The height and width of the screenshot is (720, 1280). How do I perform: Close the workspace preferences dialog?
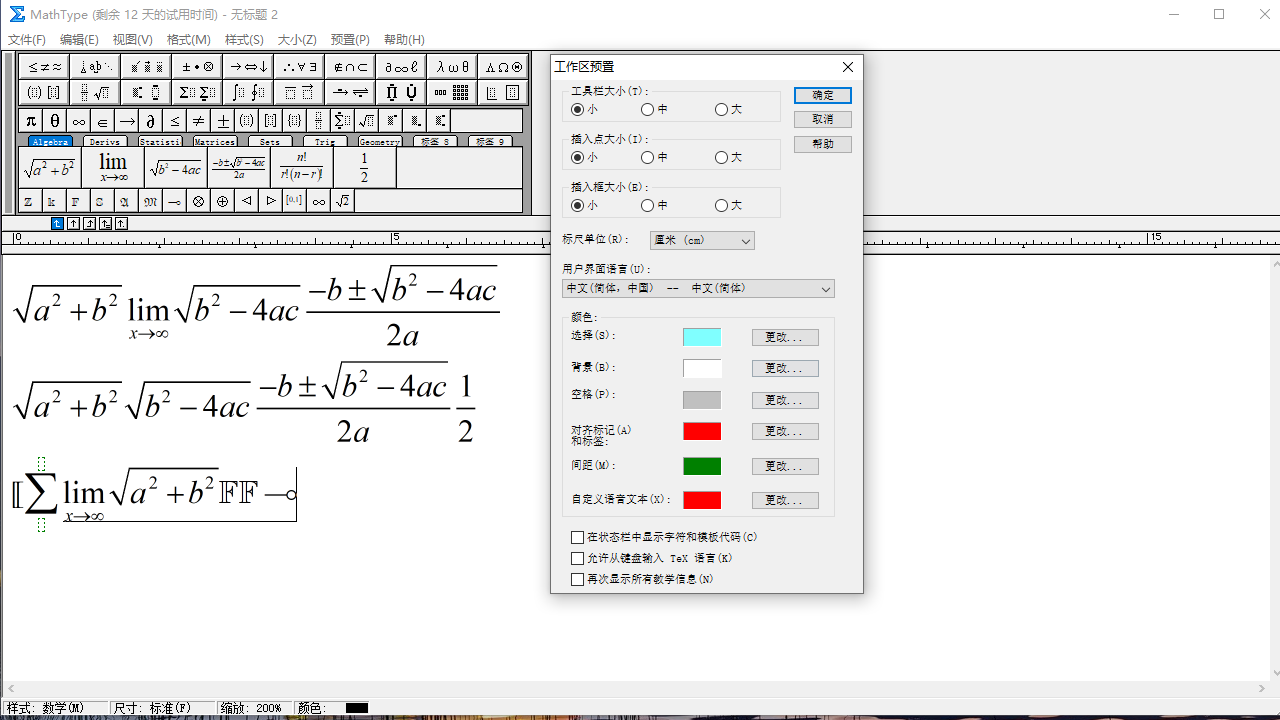tap(848, 67)
